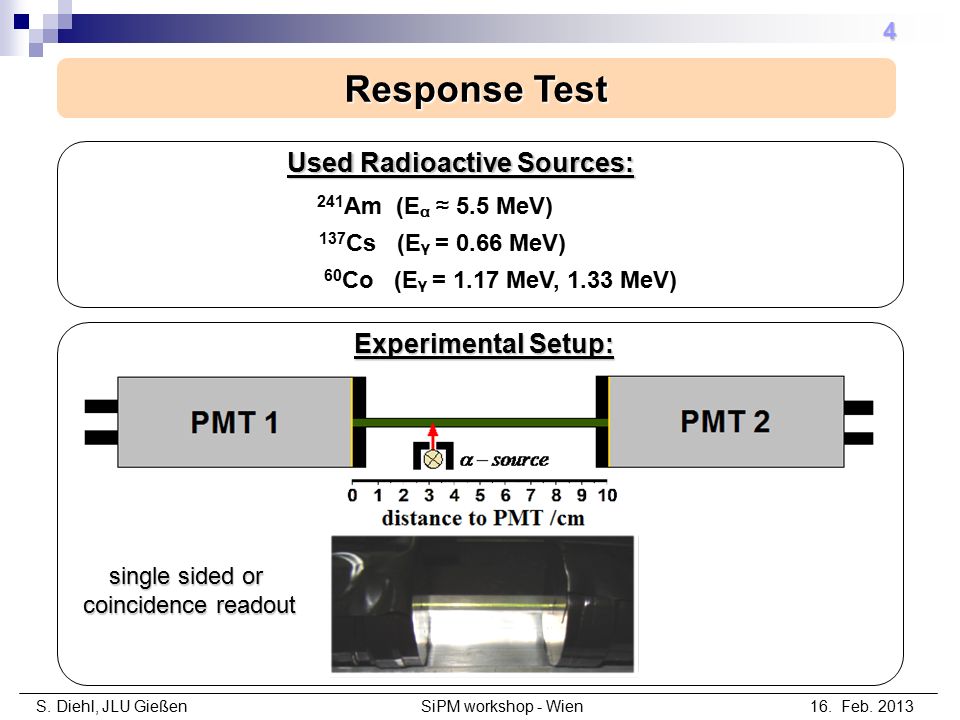
Task: Click the 'S. Diehl, JLU Gießen' footer
Action: coord(111,706)
